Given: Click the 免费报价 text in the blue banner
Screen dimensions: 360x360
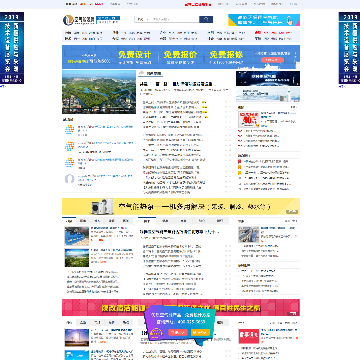Looking at the screenshot, I should tap(180, 55).
